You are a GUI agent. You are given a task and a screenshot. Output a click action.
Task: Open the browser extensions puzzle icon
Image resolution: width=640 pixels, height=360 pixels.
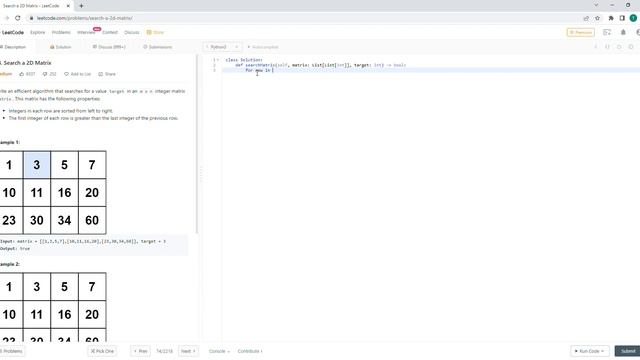pyautogui.click(x=611, y=18)
